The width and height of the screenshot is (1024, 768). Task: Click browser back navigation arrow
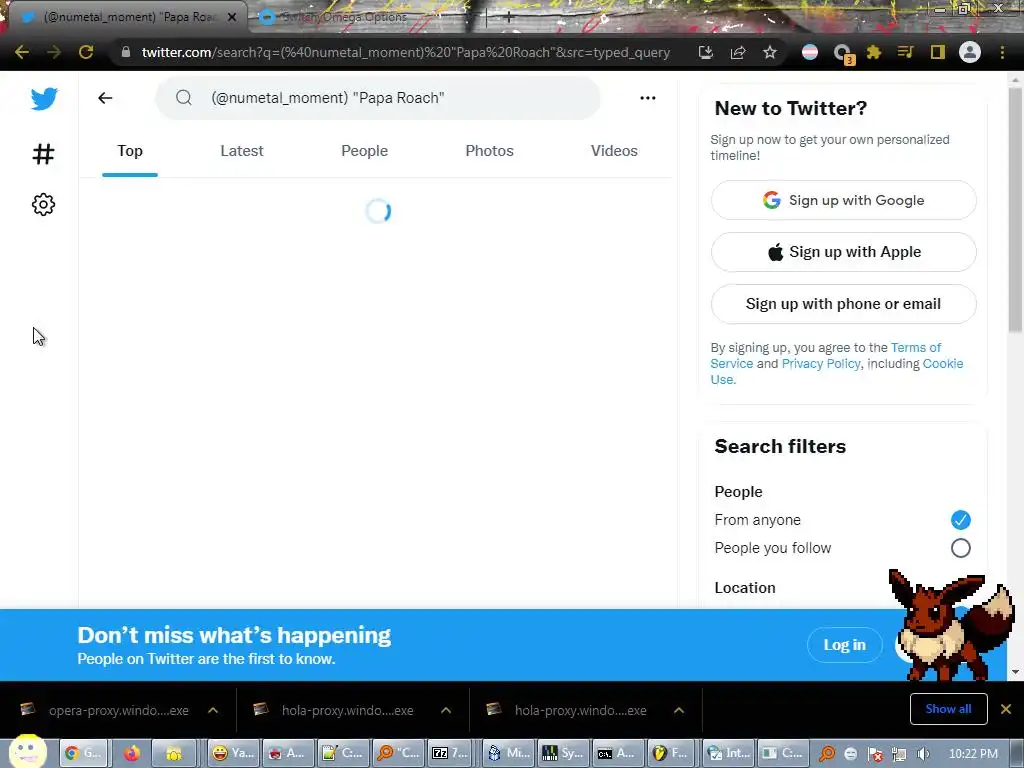pos(22,52)
